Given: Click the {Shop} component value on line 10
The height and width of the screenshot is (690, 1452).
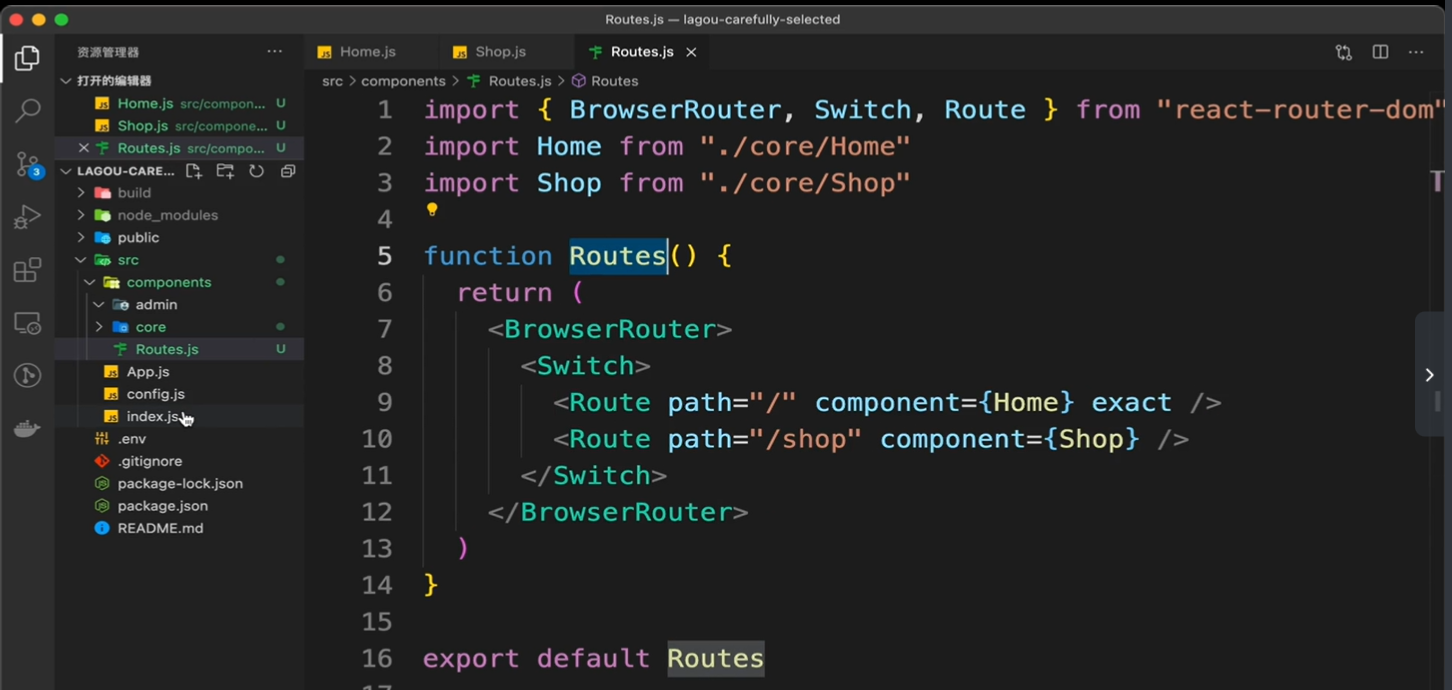Looking at the screenshot, I should 1091,439.
